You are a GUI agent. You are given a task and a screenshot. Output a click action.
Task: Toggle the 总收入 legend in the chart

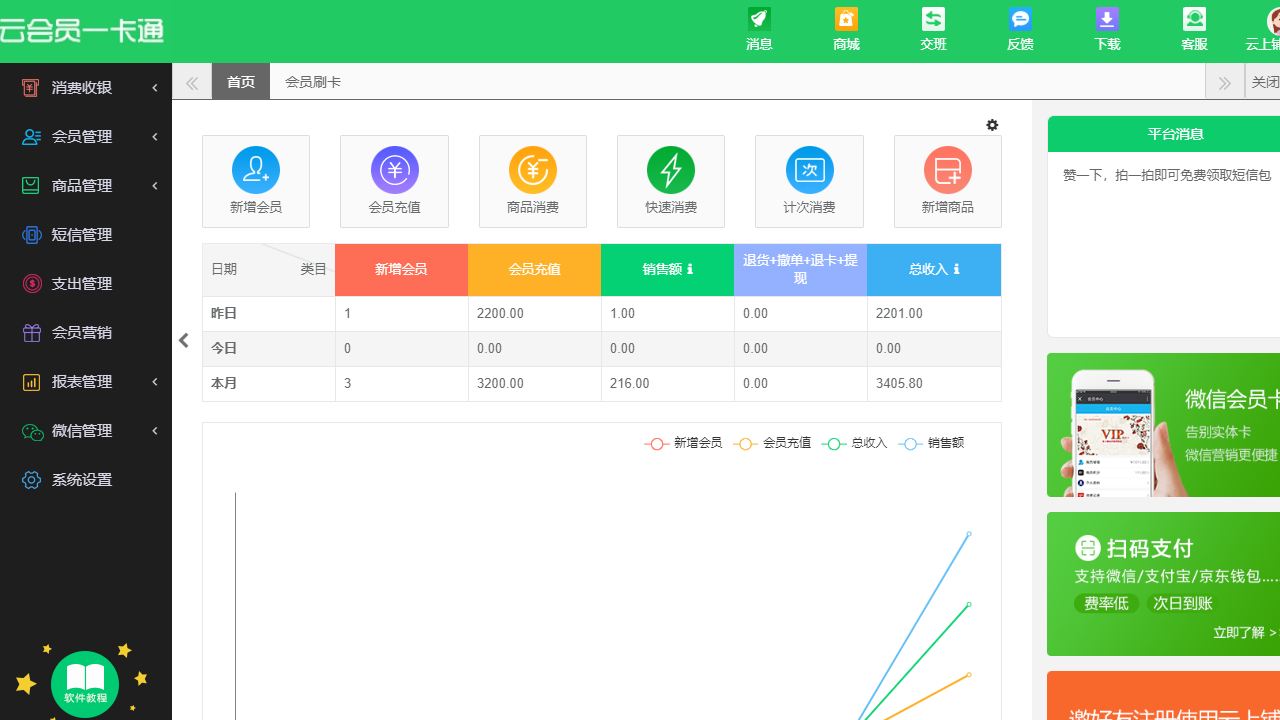coord(854,443)
